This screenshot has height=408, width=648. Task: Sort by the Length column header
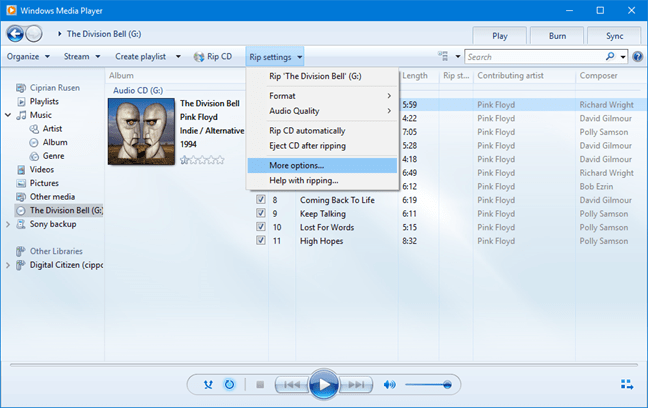pos(418,76)
